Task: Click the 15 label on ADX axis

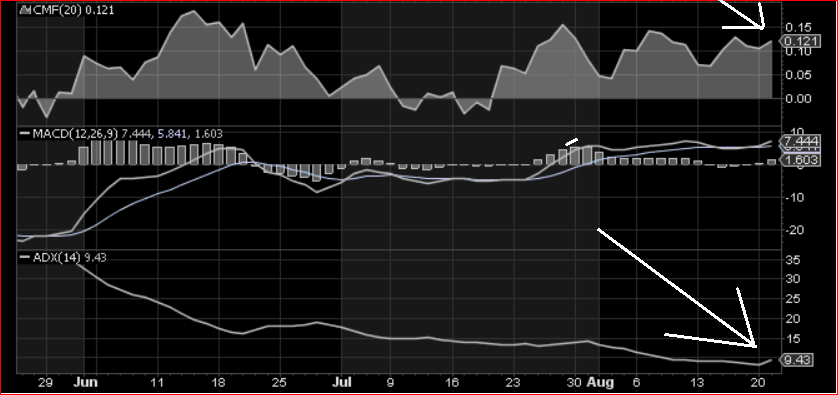Action: coord(794,338)
